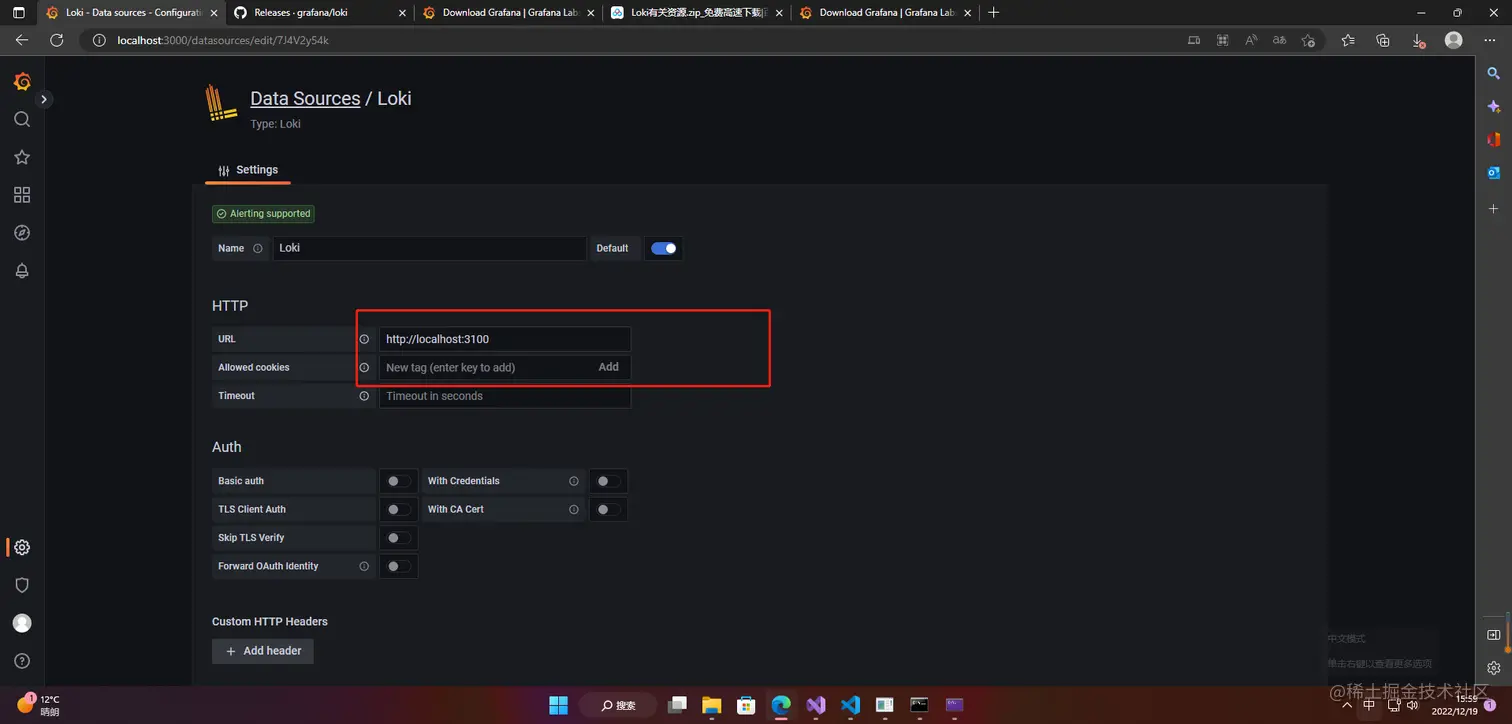This screenshot has height=724, width=1512.
Task: Open the Grafana home logo
Action: (22, 82)
